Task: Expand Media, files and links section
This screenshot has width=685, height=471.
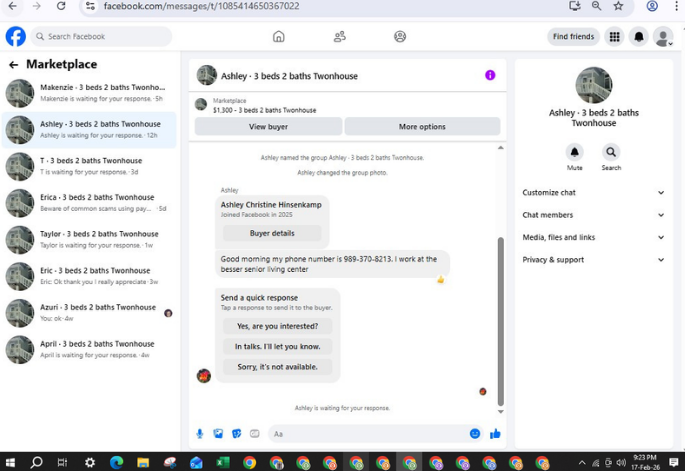Action: point(594,237)
